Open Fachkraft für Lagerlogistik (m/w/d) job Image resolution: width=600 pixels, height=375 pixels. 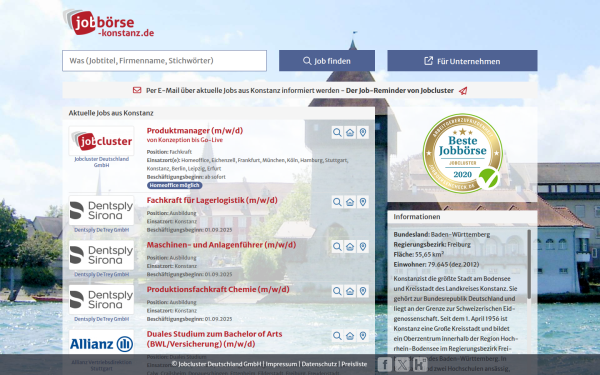[x=212, y=200]
